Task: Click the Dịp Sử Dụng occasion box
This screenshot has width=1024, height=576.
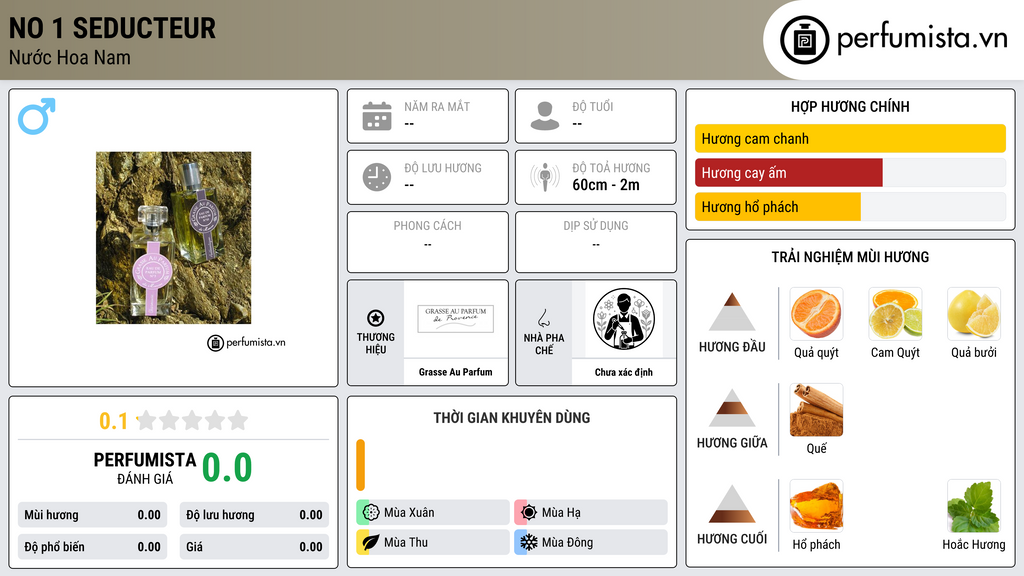Action: (596, 242)
